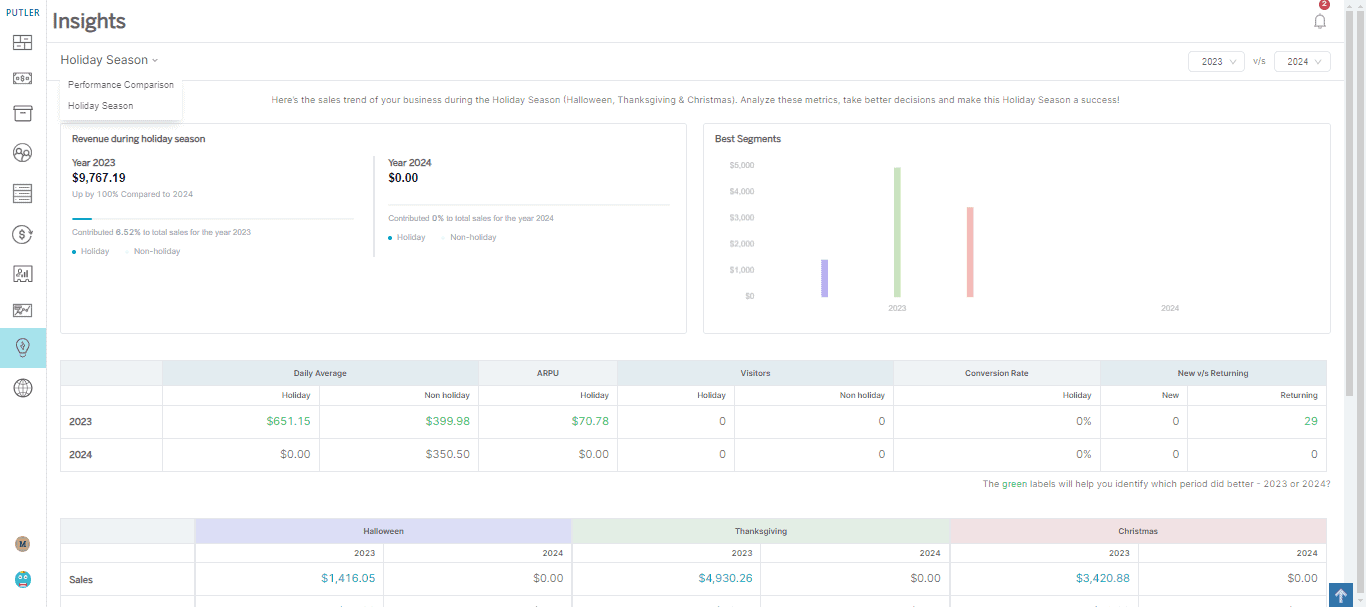Open the 2023 year dropdown
1366x607 pixels.
[x=1216, y=61]
